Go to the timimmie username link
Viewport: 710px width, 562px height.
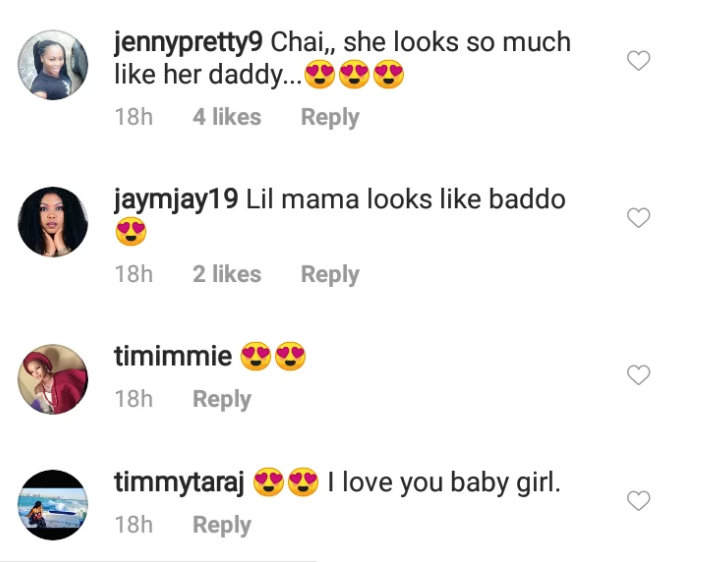click(x=173, y=357)
